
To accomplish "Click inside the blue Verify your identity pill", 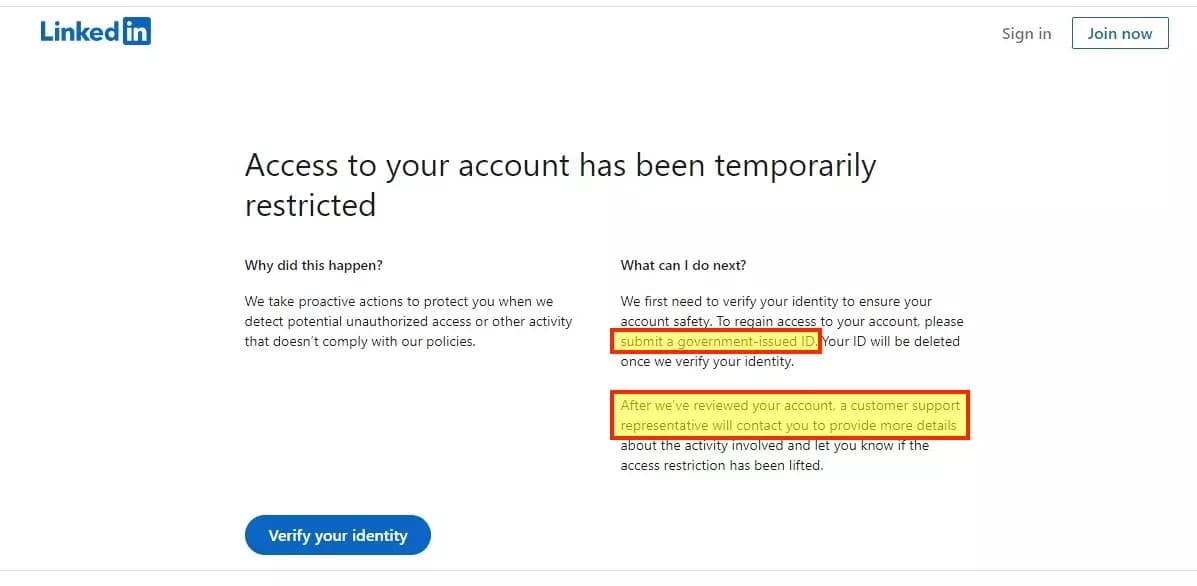I will coord(337,535).
